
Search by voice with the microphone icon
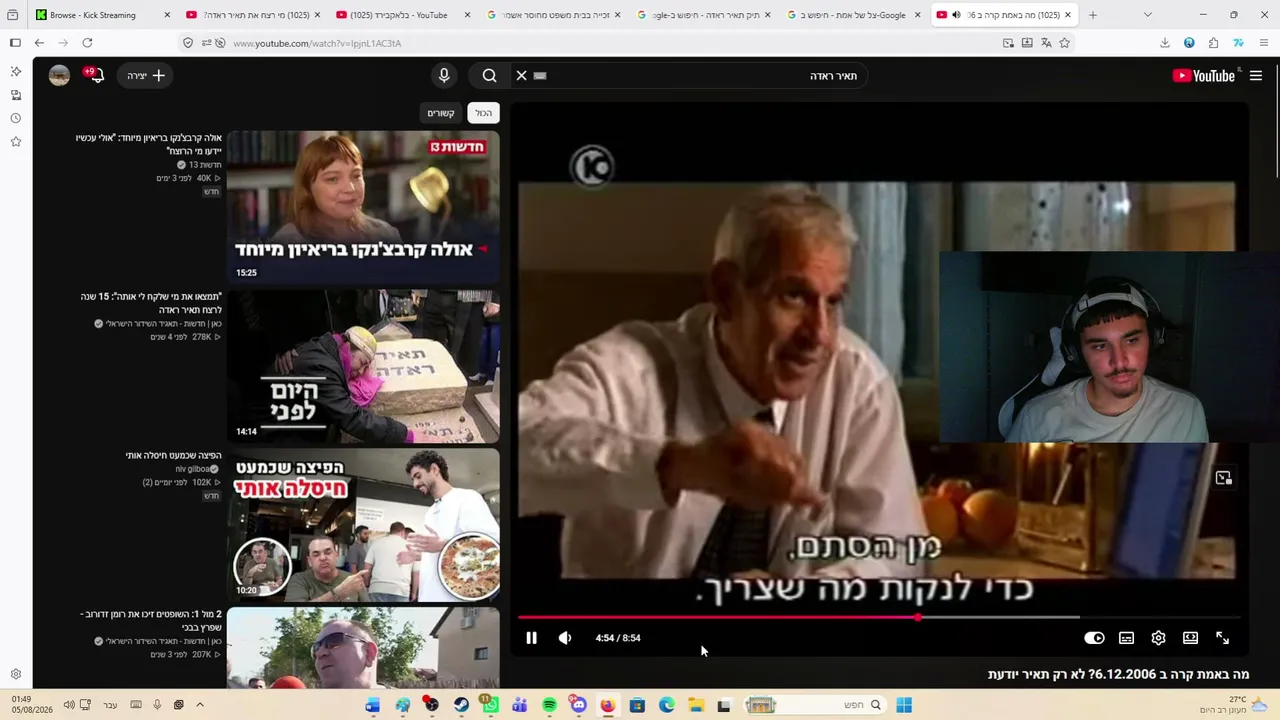coord(444,76)
